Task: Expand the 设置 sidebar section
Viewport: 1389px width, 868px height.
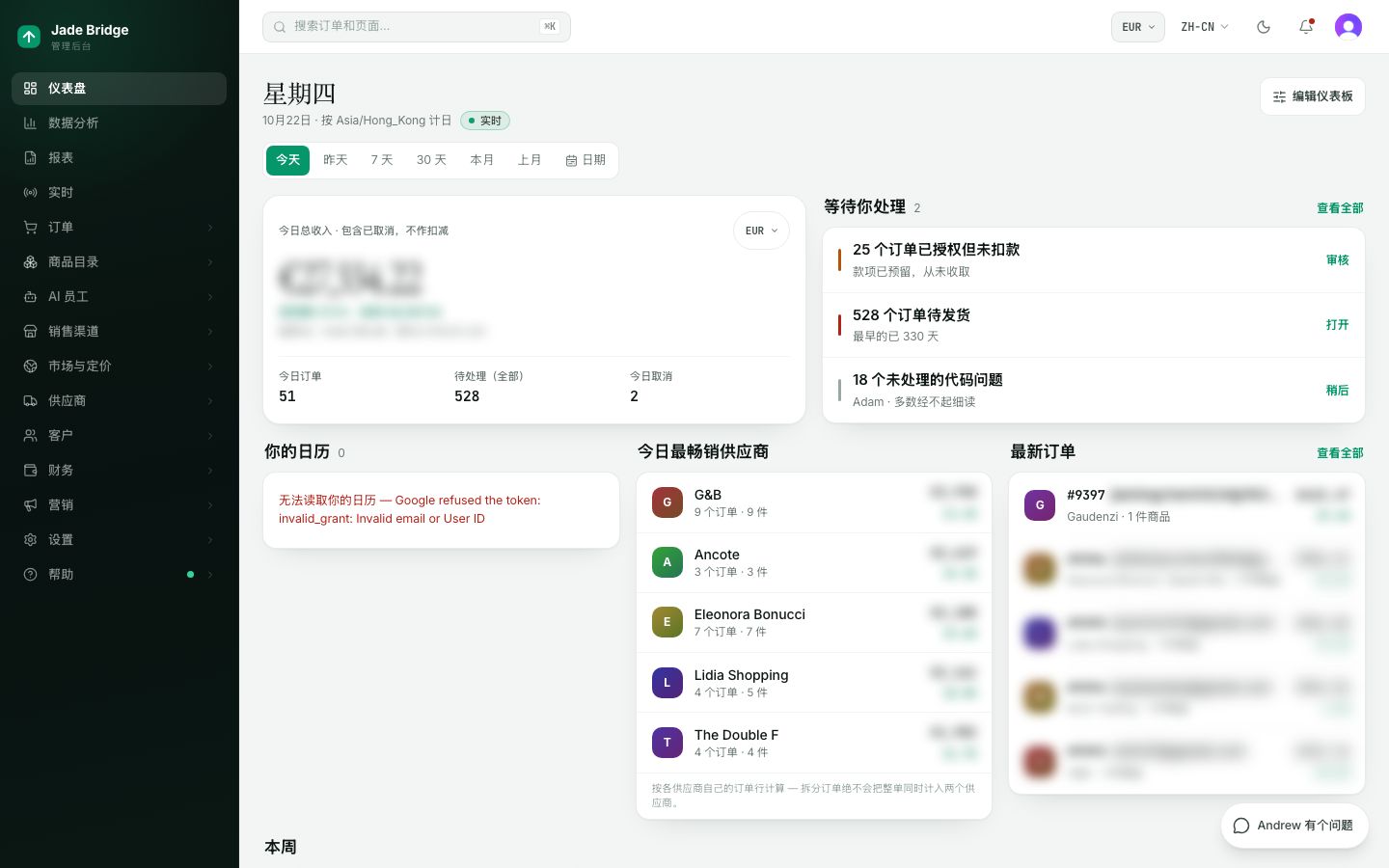Action: click(x=119, y=539)
